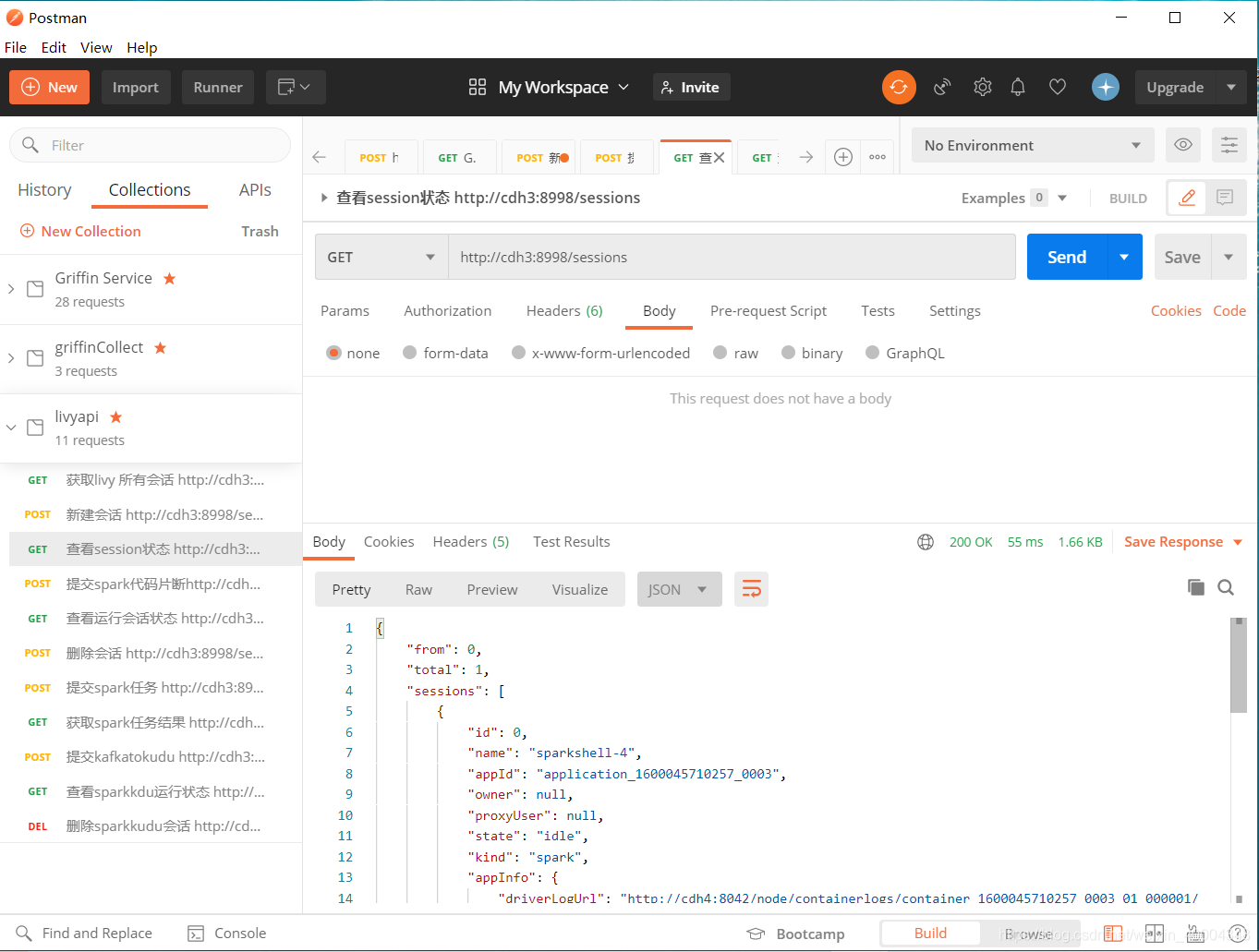Screen dimensions: 1259x952
Task: Expand griffinCollect collection
Action: [x=11, y=358]
